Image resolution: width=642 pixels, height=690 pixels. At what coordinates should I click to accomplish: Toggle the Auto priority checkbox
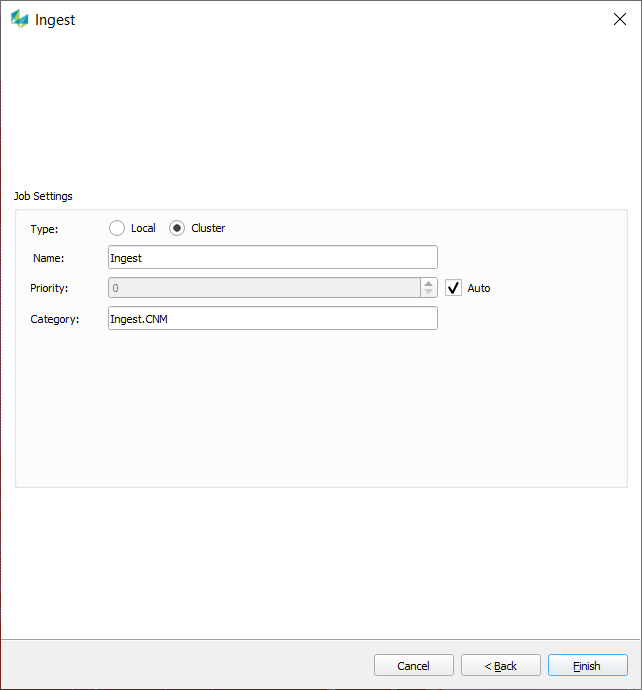453,288
